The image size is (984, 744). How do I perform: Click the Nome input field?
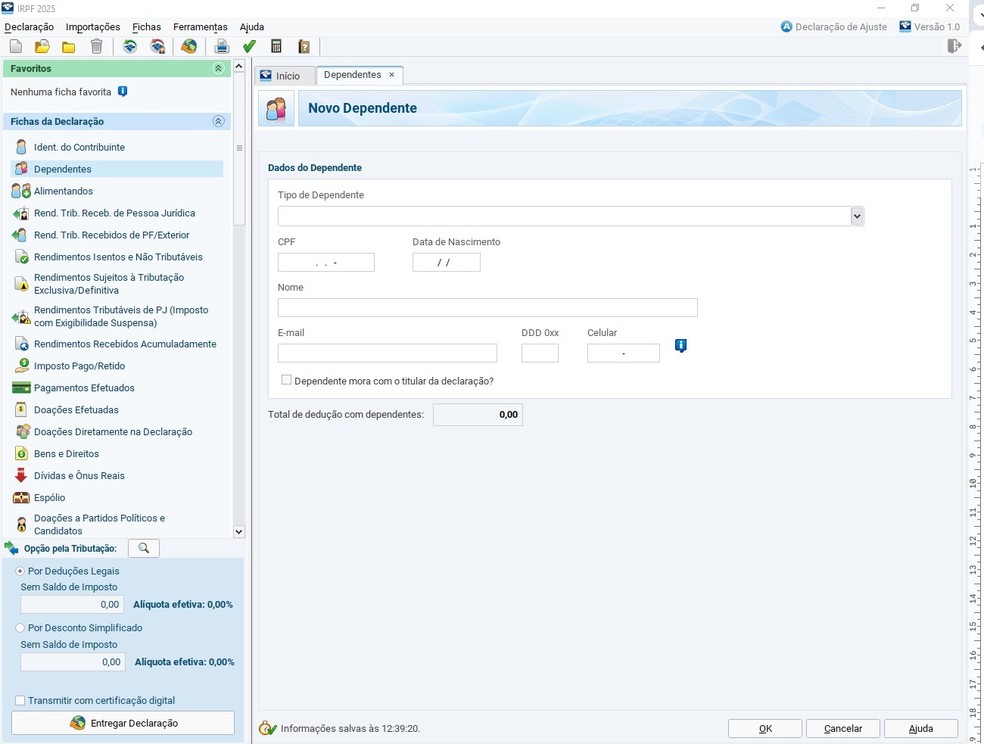487,308
